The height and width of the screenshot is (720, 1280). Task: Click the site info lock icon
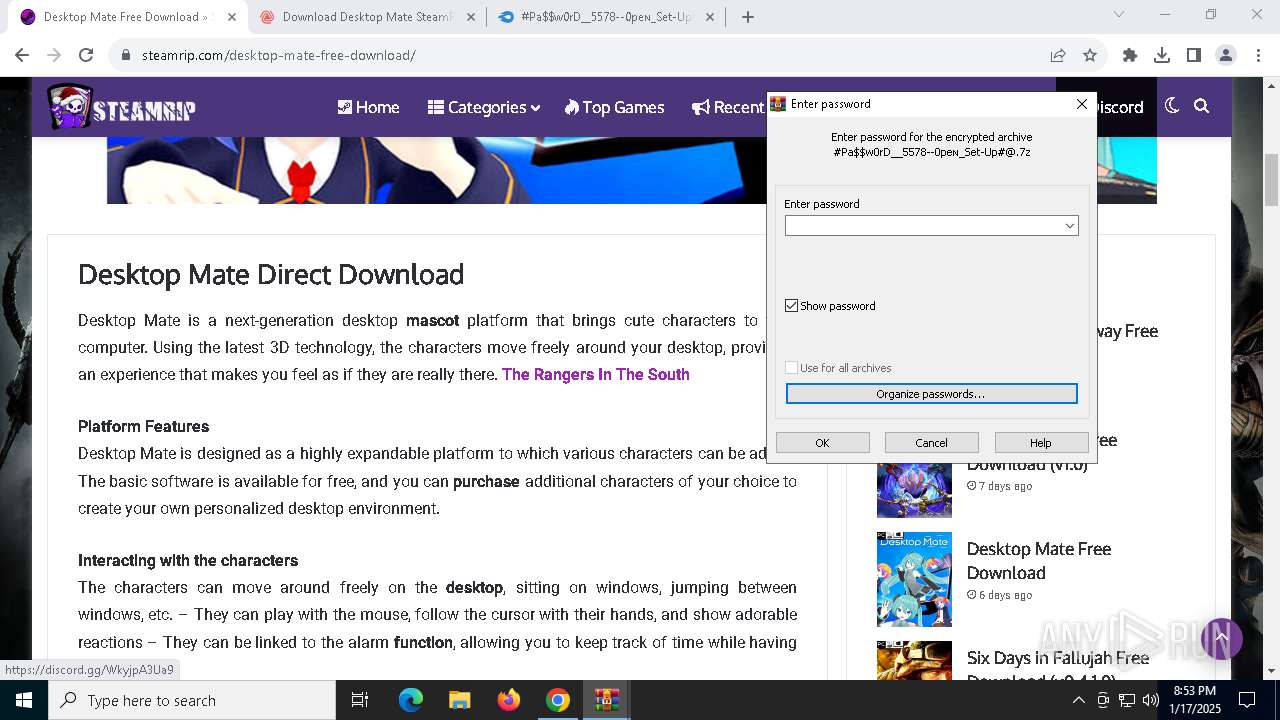(126, 55)
